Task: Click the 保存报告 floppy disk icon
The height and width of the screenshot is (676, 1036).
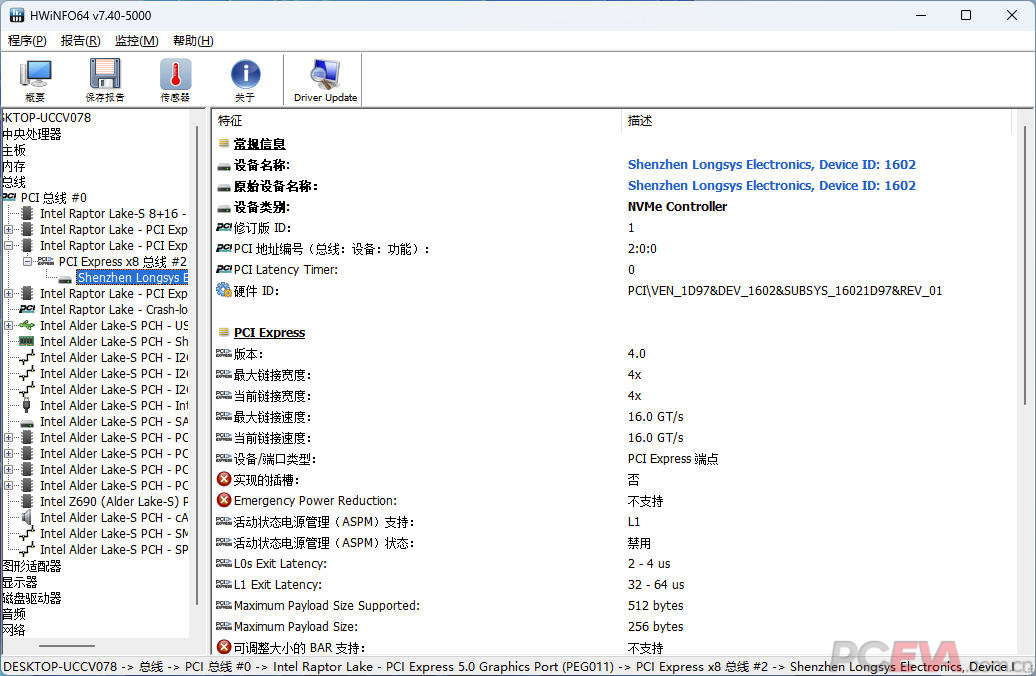Action: click(105, 73)
